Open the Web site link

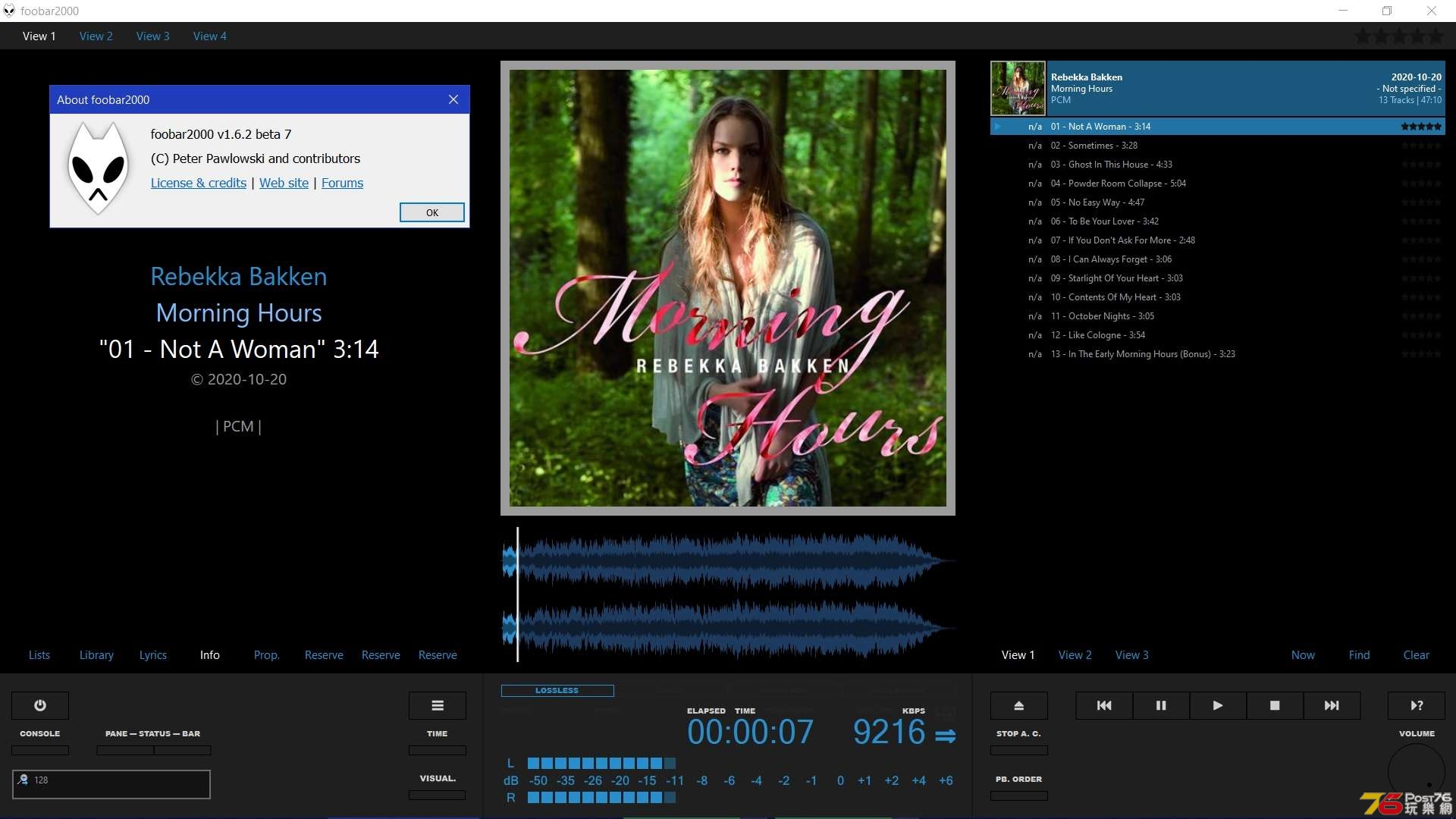click(284, 183)
